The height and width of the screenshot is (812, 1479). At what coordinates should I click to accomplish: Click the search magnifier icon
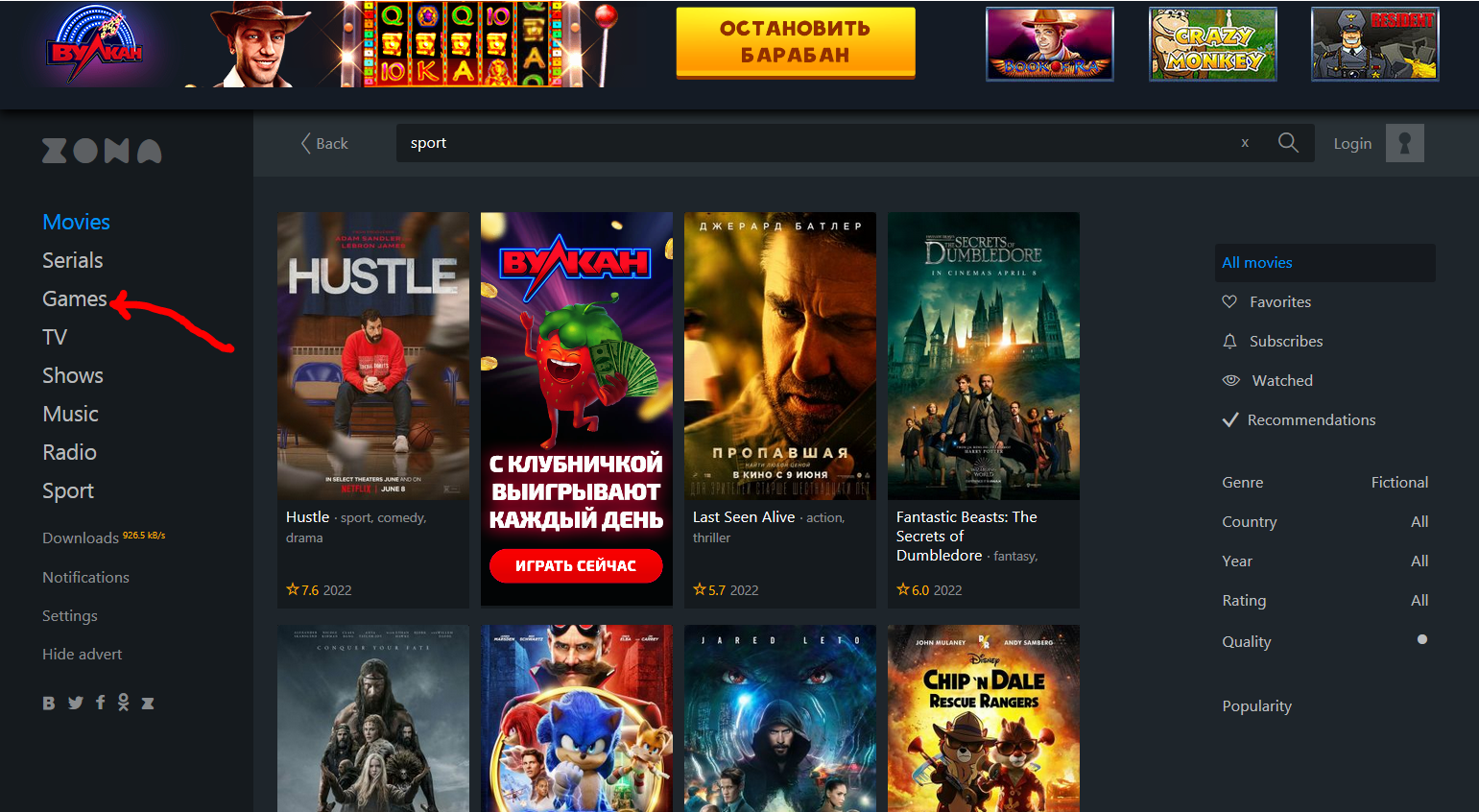tap(1288, 143)
